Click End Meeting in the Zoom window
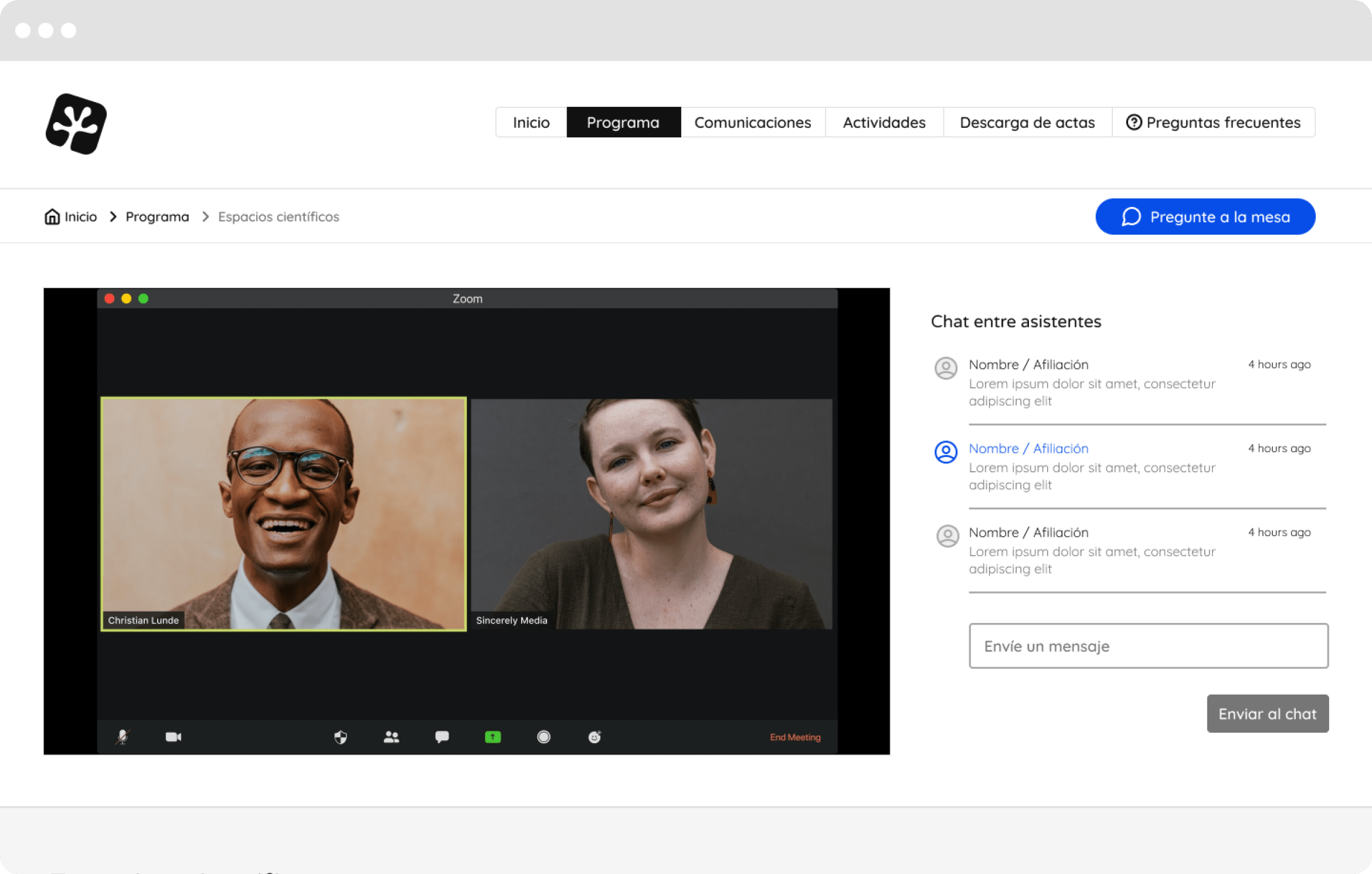Screen dimensions: 1372x874 coord(795,737)
